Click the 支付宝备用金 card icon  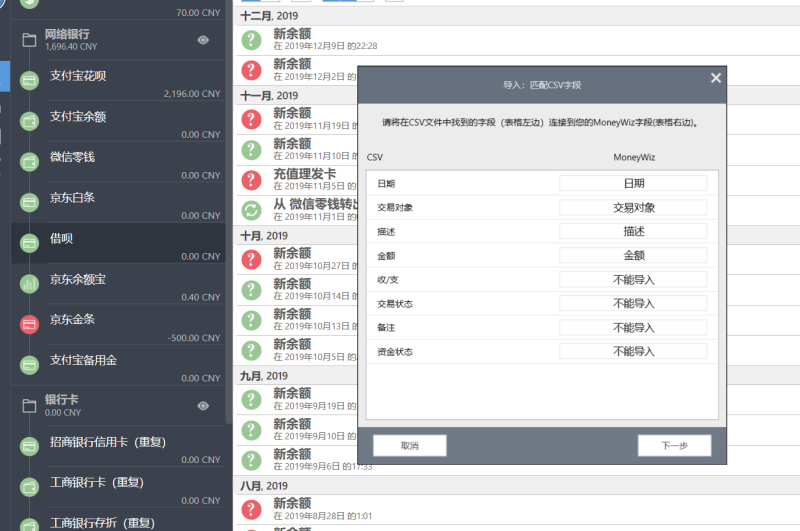29,365
